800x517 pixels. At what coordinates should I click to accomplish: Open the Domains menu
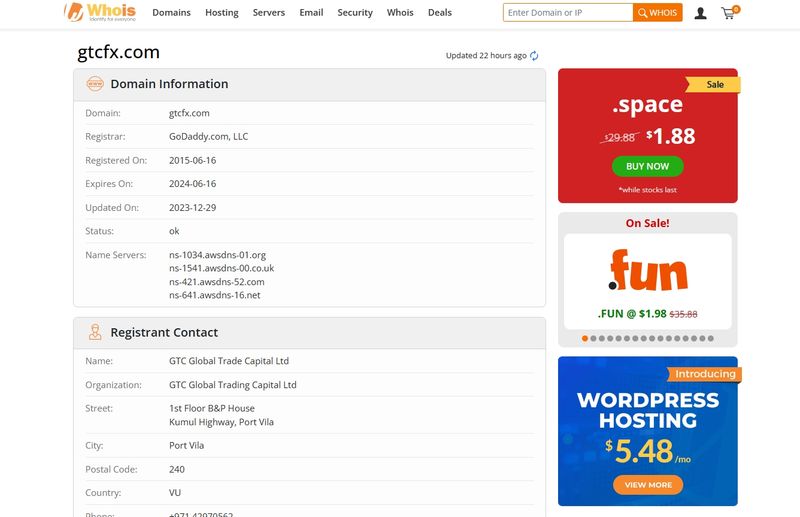[171, 13]
